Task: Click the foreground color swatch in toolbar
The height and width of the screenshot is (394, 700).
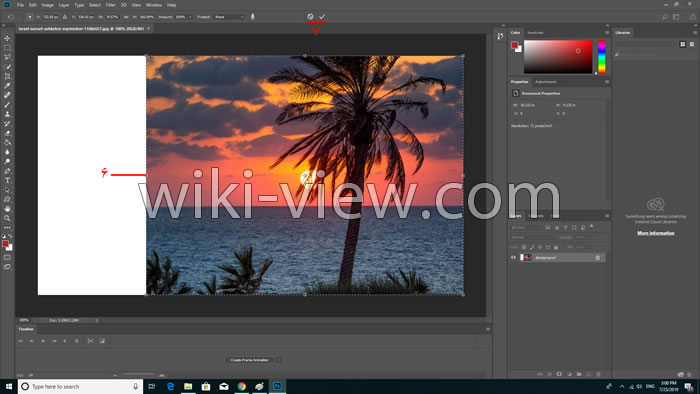Action: (5, 244)
